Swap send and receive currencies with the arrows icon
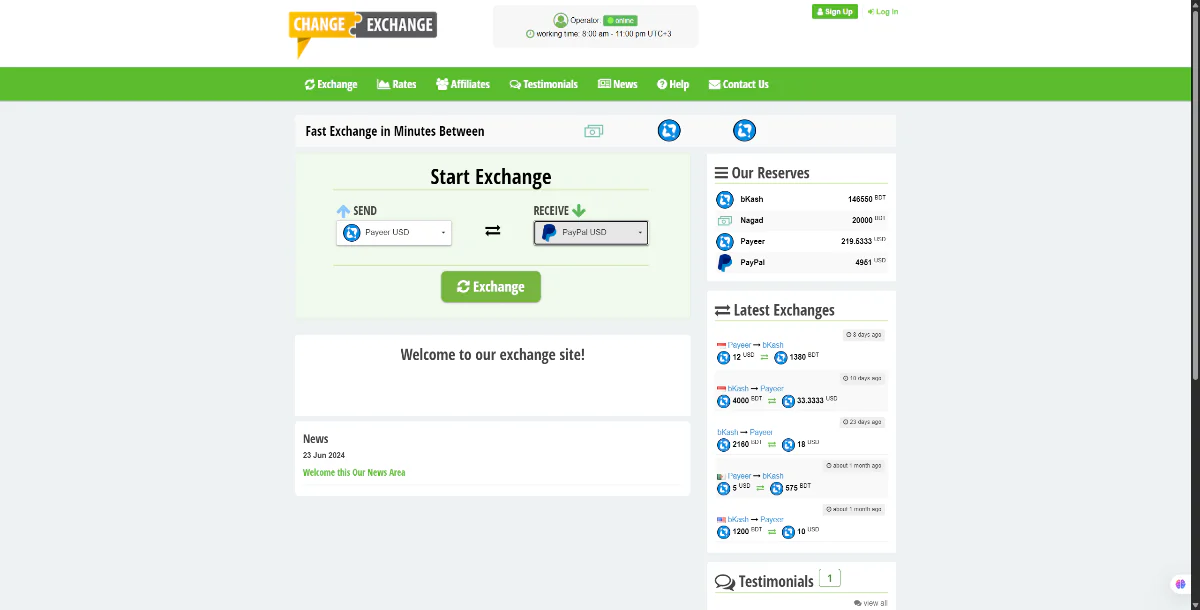Image resolution: width=1200 pixels, height=610 pixels. tap(493, 231)
